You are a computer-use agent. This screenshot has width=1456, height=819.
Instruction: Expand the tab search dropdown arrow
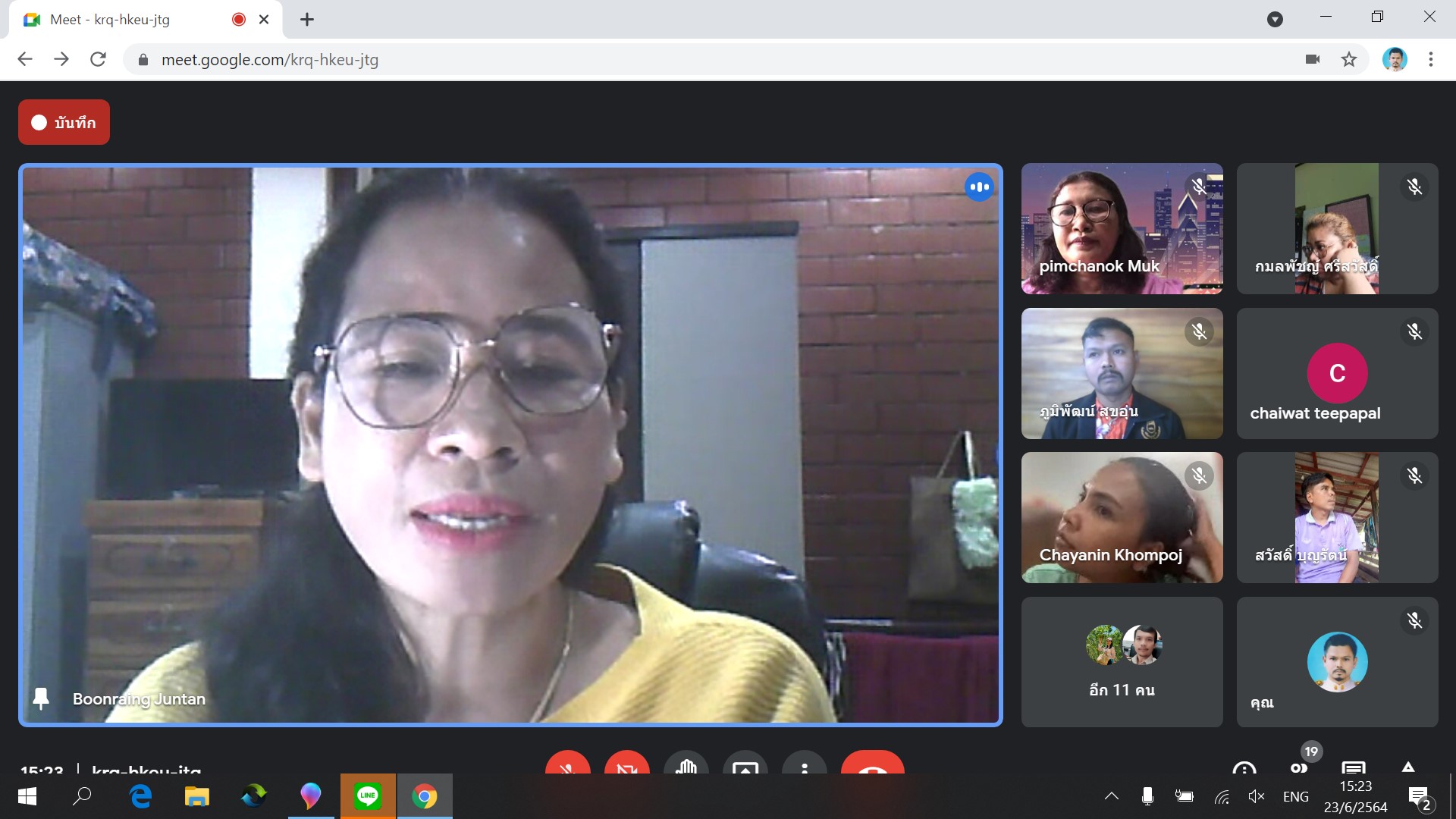click(x=1275, y=20)
